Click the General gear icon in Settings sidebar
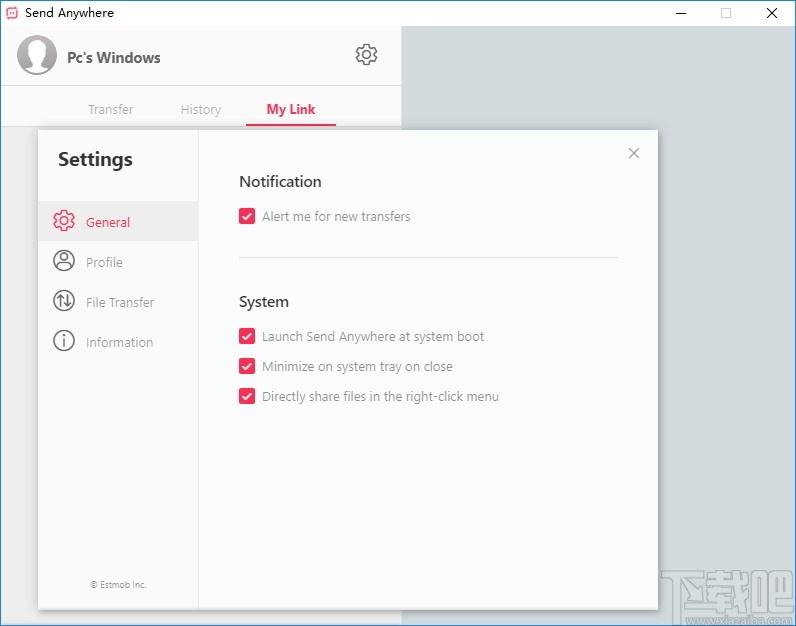Viewport: 796px width, 626px height. click(x=64, y=221)
